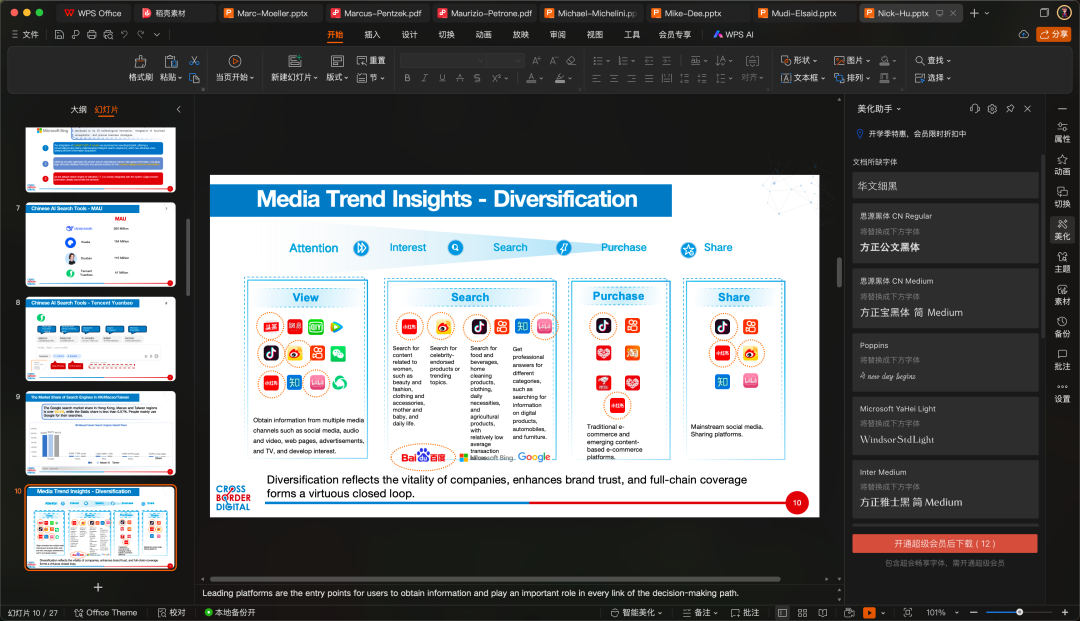Screen dimensions: 1080x621
Task: Adjust the zoom slider handle
Action: tap(1019, 612)
